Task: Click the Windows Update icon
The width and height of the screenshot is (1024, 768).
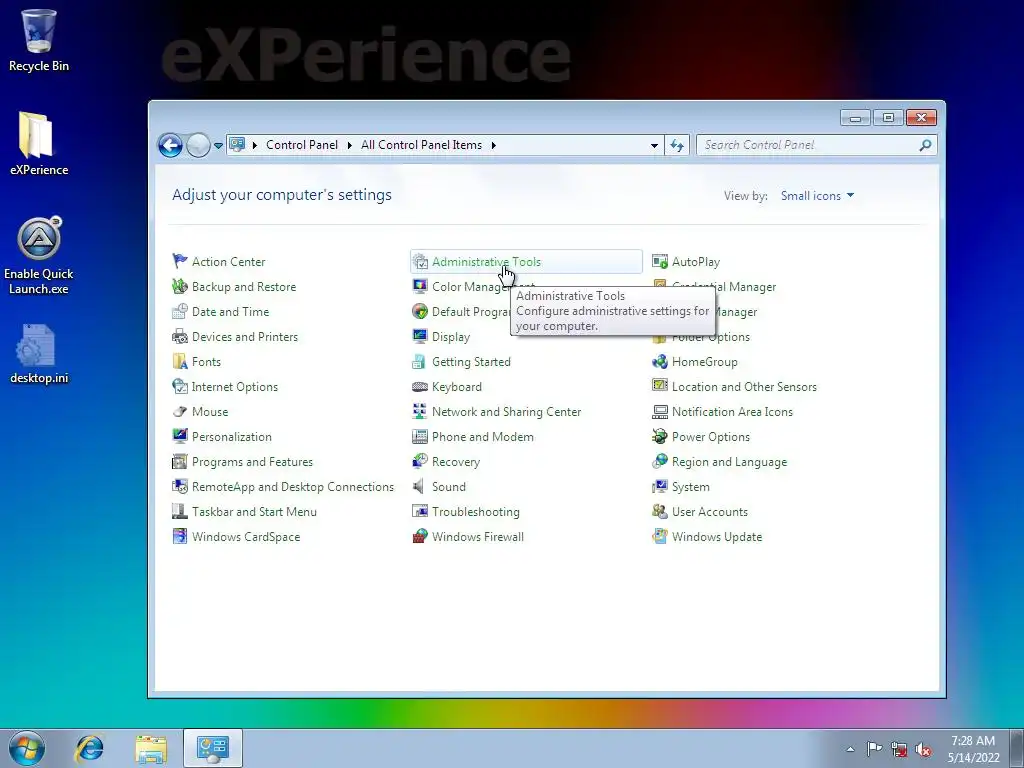Action: (x=660, y=536)
